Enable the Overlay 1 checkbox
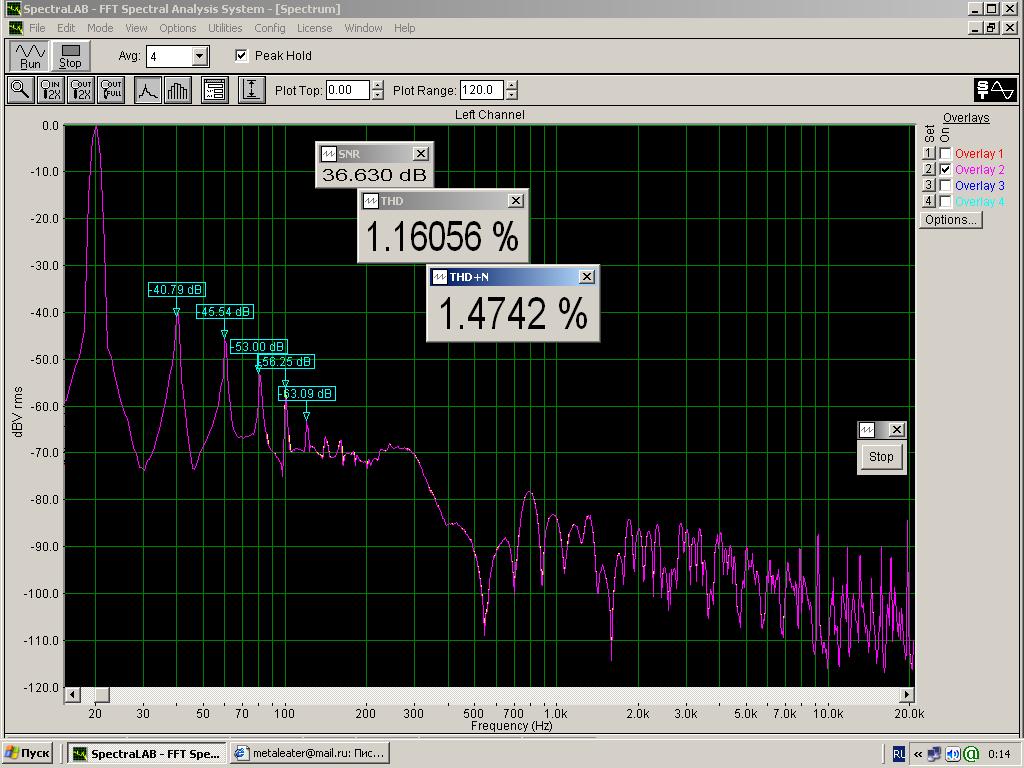 [x=945, y=154]
